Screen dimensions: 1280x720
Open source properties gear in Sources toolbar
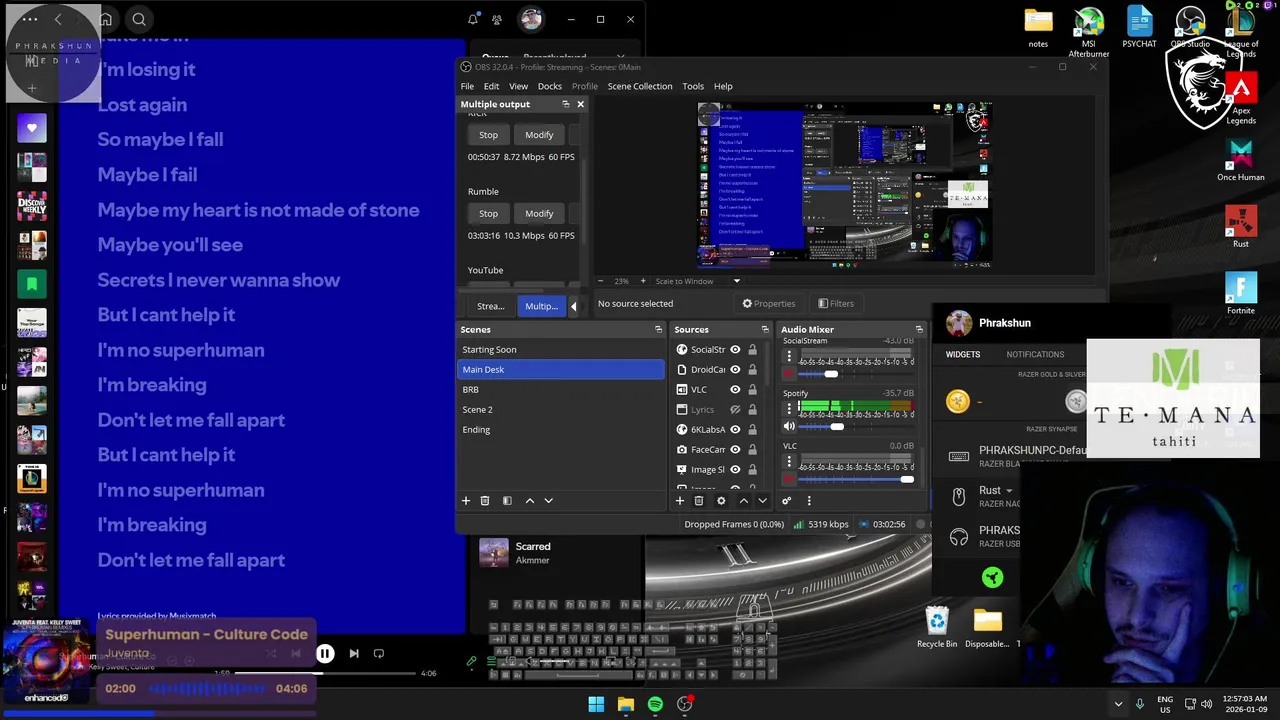[x=721, y=501]
